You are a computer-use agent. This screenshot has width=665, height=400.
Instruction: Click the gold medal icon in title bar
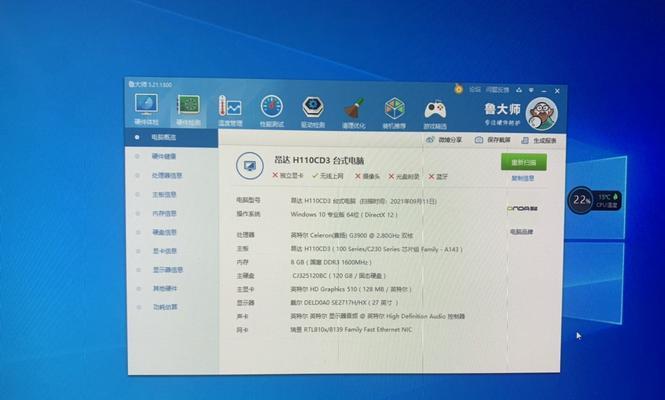[458, 89]
